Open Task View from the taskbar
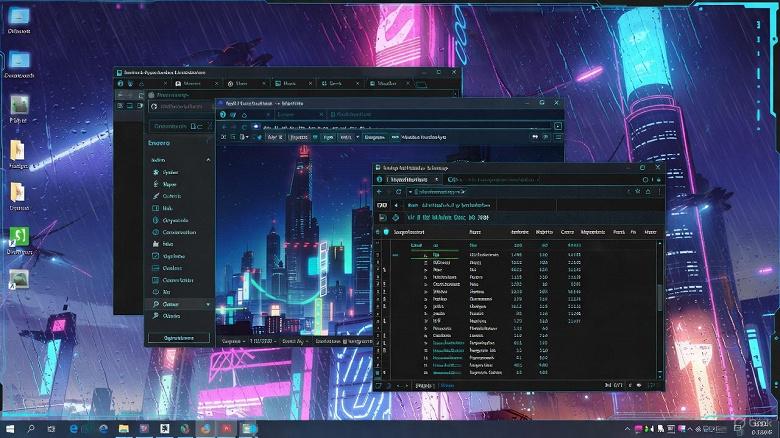780x438 pixels. 51,429
